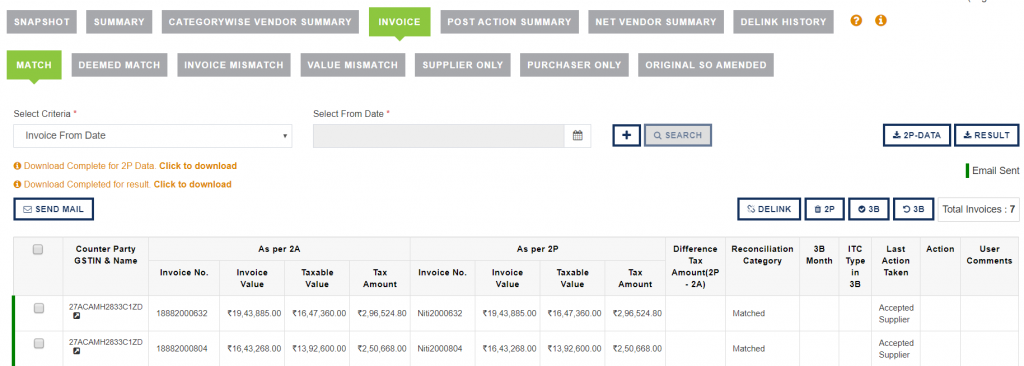Image resolution: width=1024 pixels, height=366 pixels.
Task: Click the Delink button
Action: click(769, 209)
